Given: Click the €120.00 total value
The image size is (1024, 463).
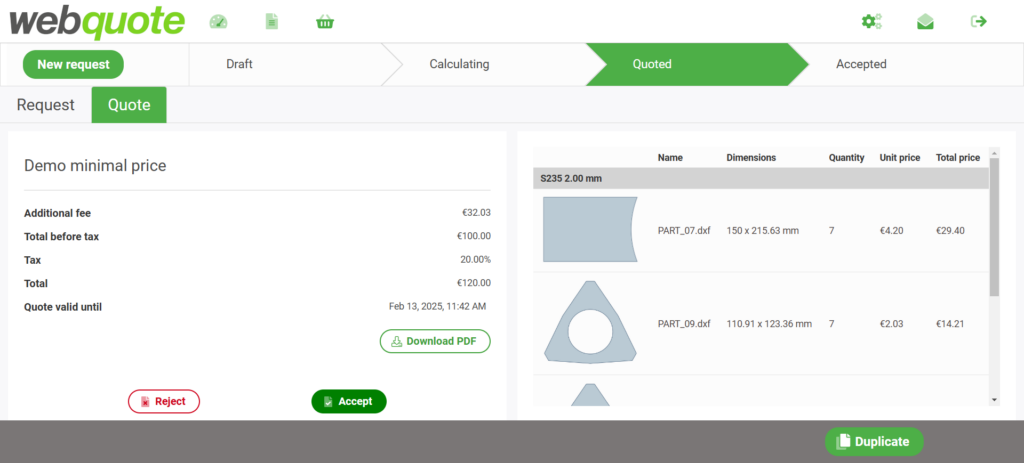Looking at the screenshot, I should pyautogui.click(x=474, y=283).
